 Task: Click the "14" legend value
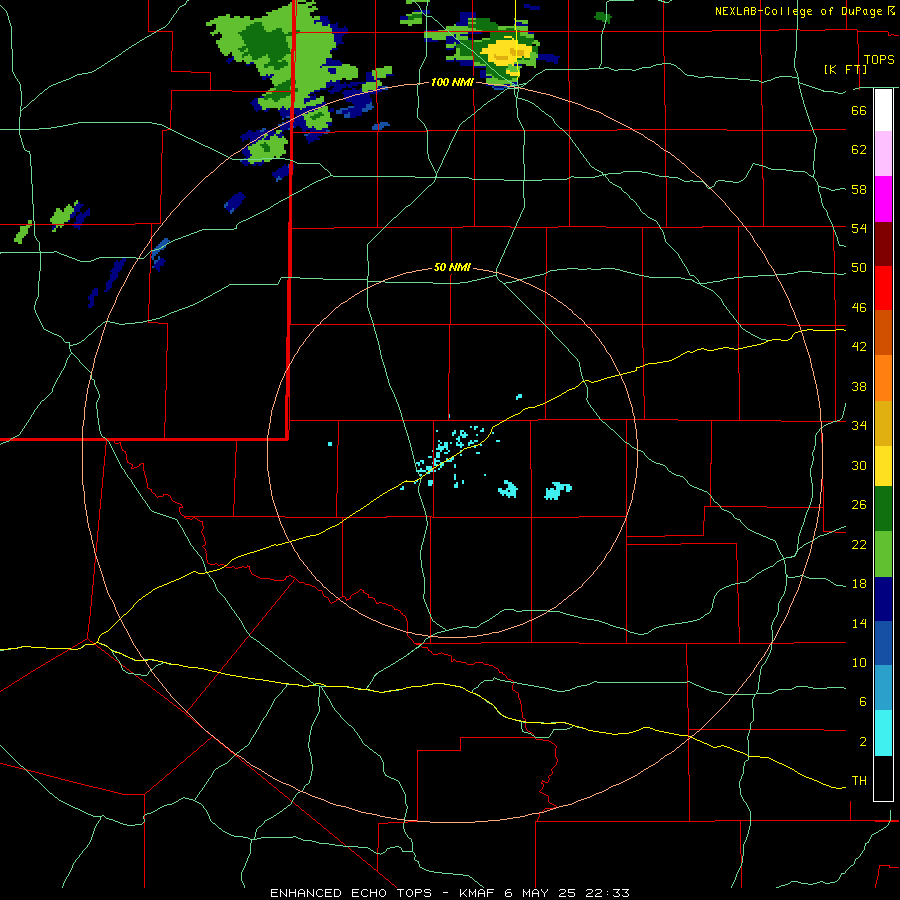tap(859, 623)
